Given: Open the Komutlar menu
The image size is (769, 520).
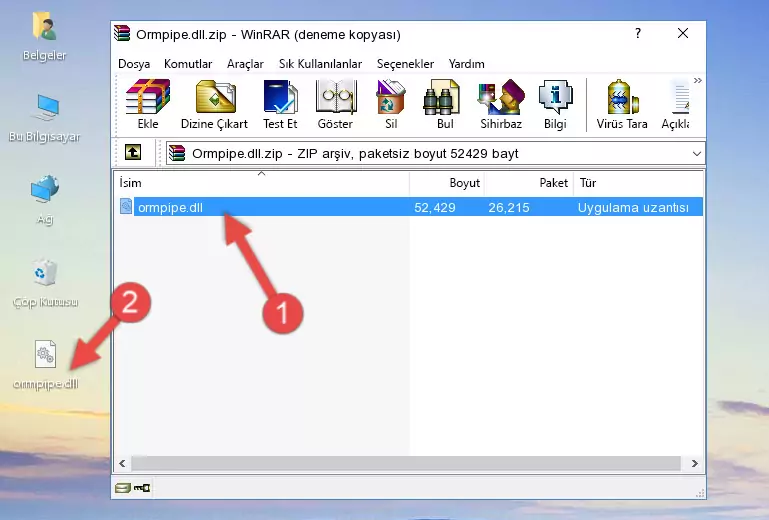Looking at the screenshot, I should point(188,64).
